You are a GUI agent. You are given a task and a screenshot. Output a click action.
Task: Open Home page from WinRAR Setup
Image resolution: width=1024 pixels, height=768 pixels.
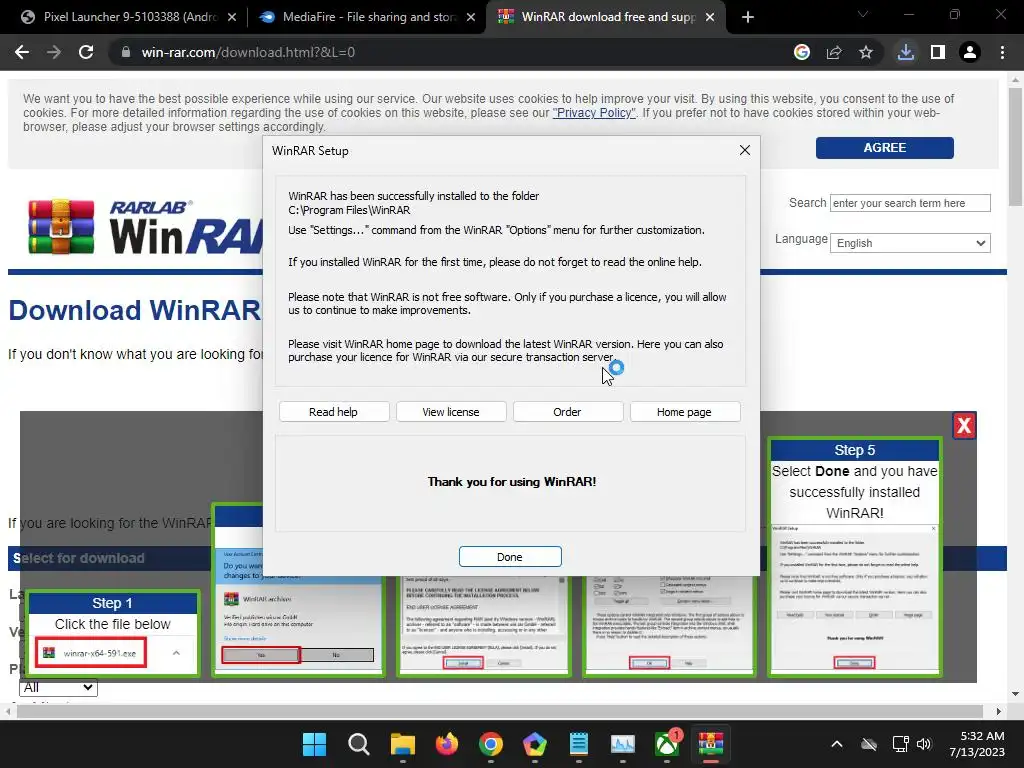coord(684,412)
